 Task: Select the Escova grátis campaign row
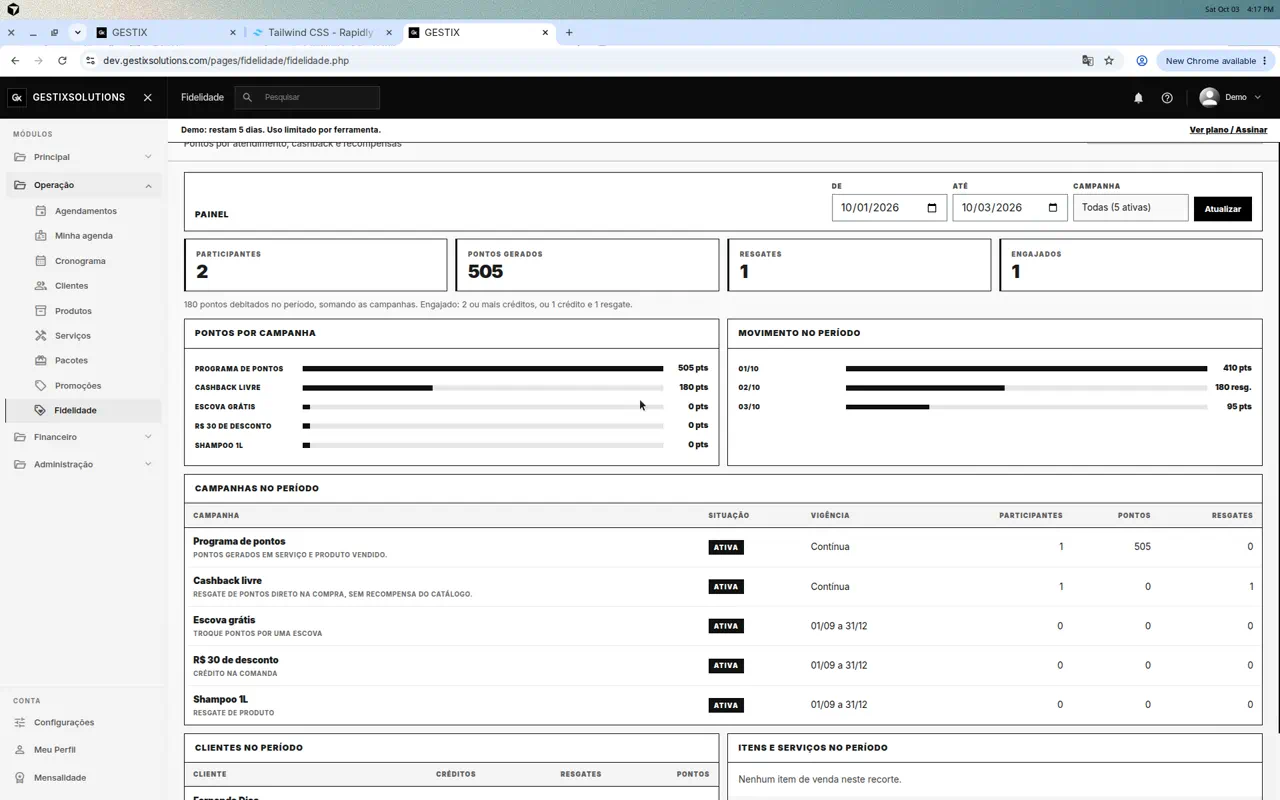723,626
